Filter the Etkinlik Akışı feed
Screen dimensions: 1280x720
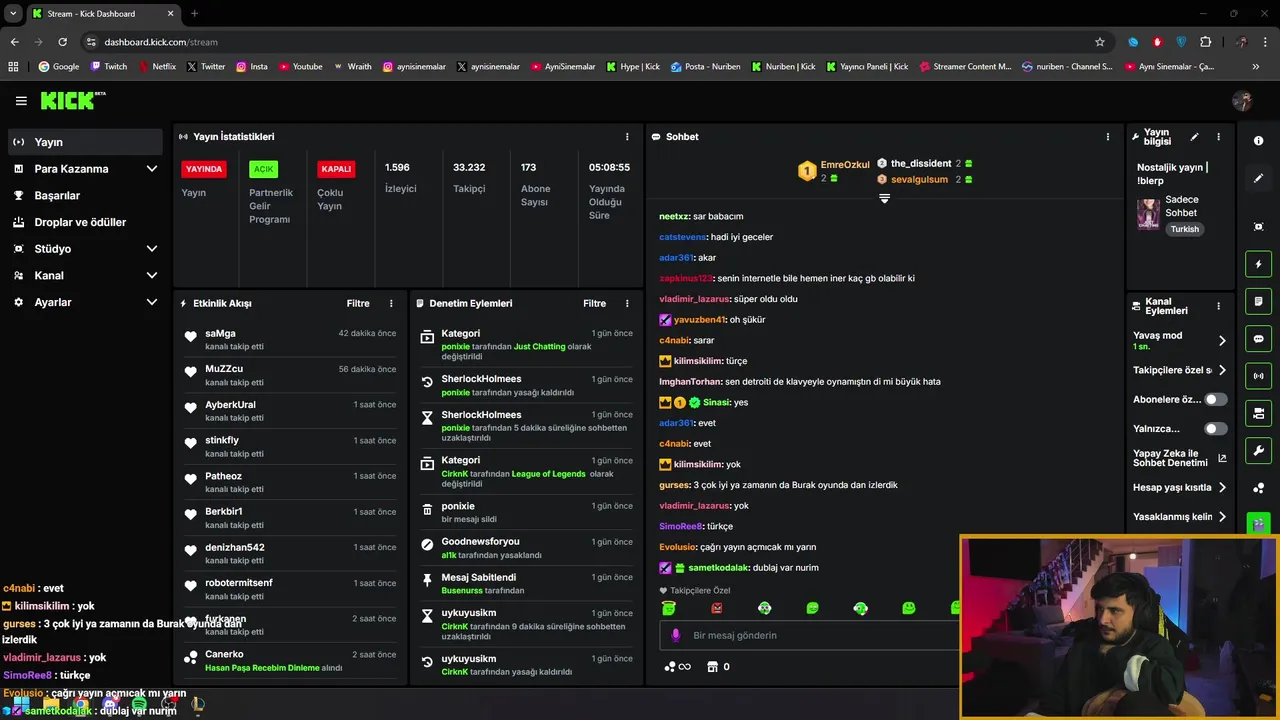(358, 303)
